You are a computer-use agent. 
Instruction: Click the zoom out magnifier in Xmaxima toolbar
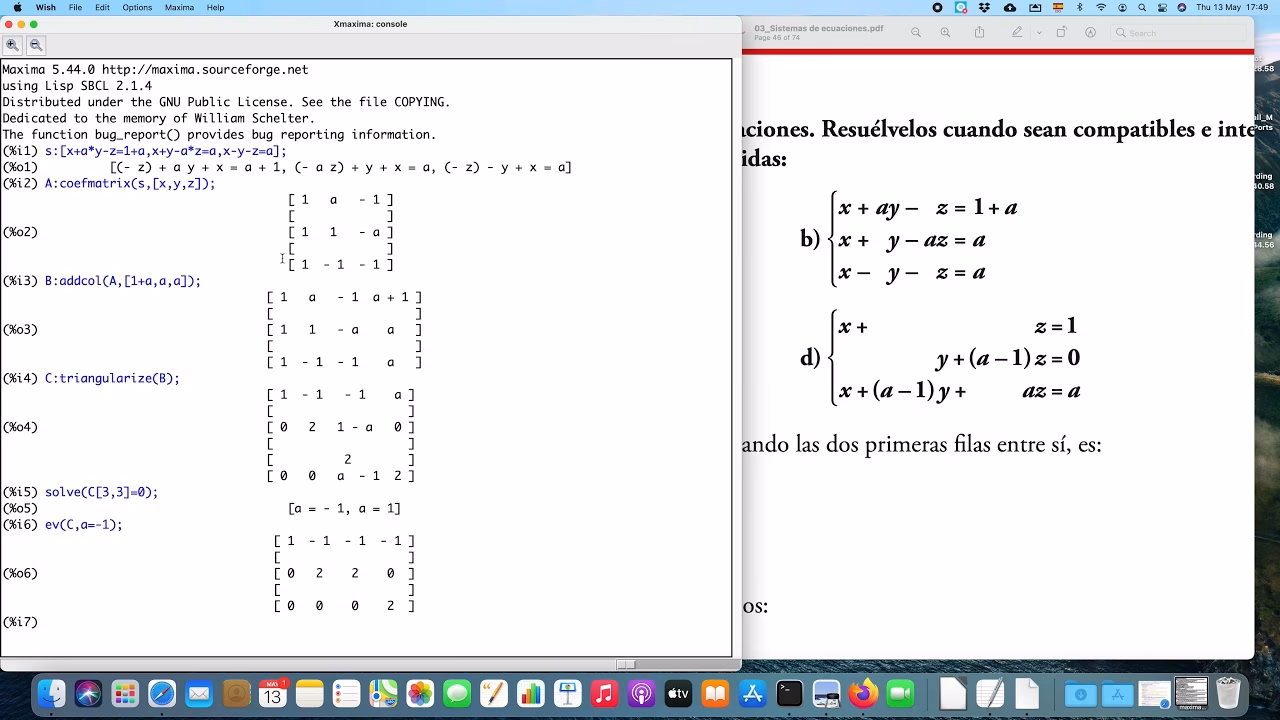click(36, 45)
